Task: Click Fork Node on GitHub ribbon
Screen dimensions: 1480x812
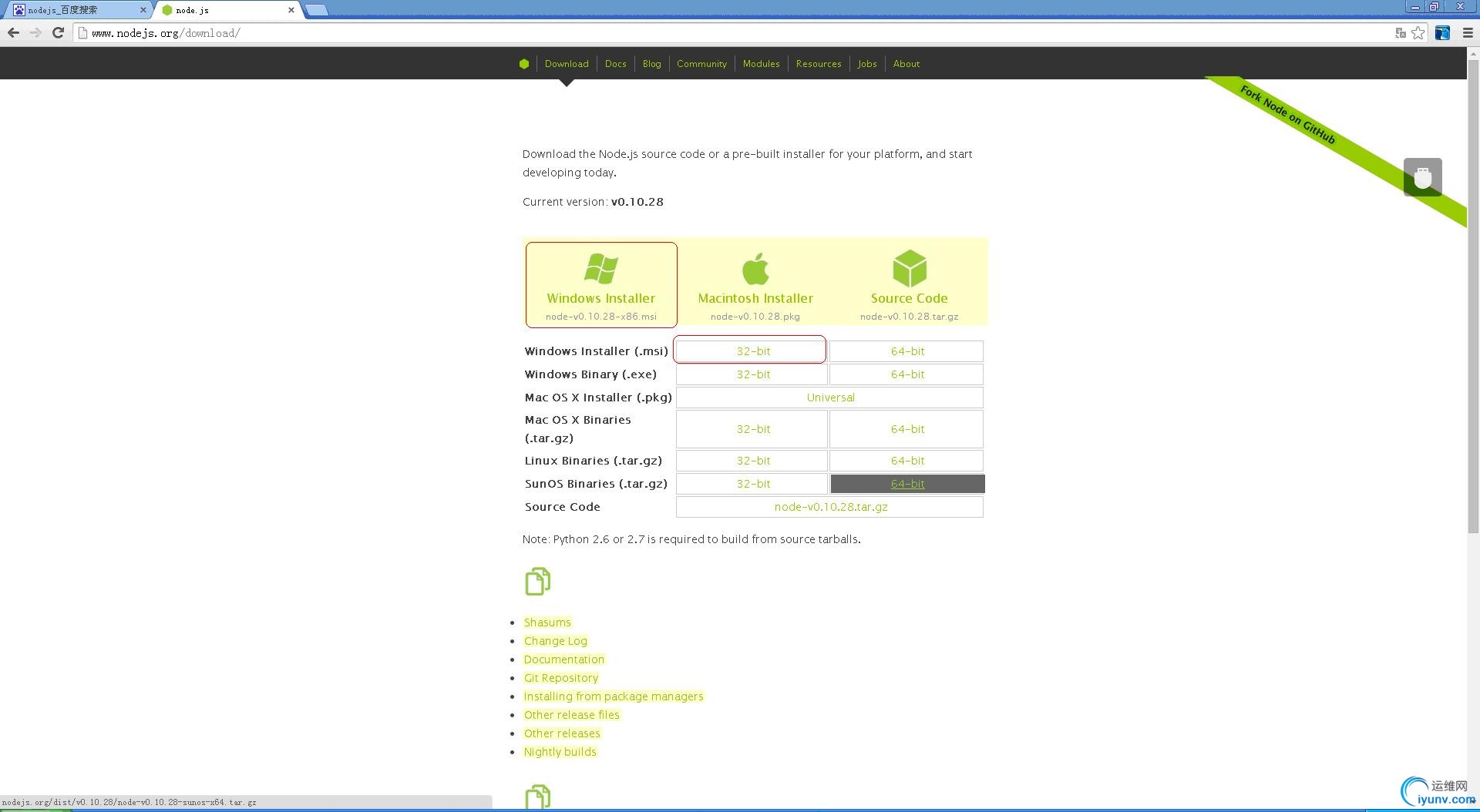Action: (x=1288, y=115)
